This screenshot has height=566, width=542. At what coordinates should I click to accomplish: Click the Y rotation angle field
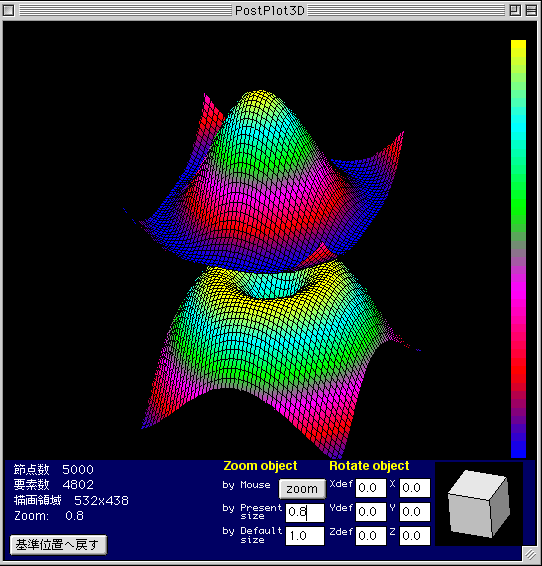tap(415, 512)
